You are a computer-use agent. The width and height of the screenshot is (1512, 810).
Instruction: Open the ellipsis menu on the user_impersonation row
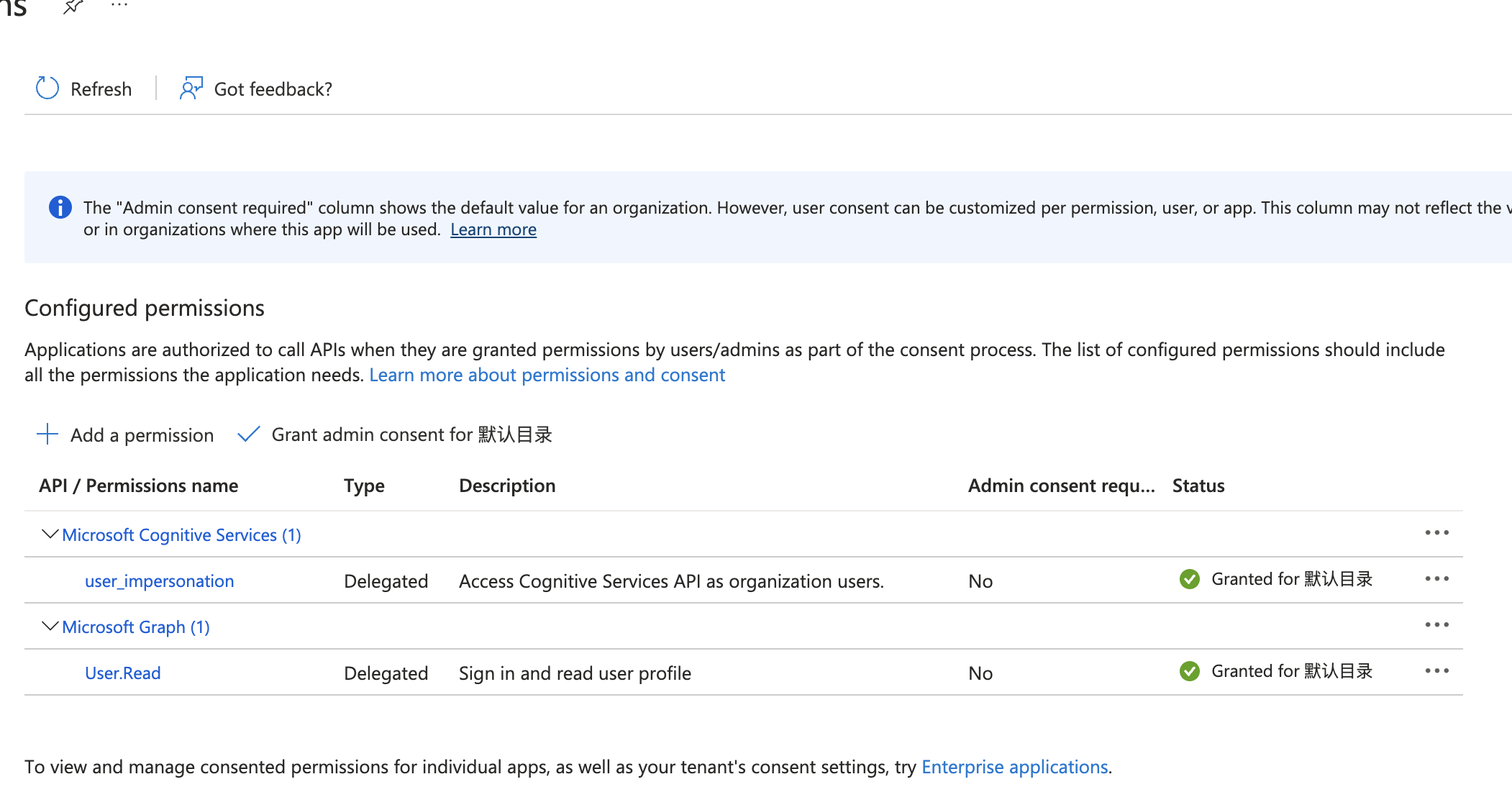tap(1436, 579)
